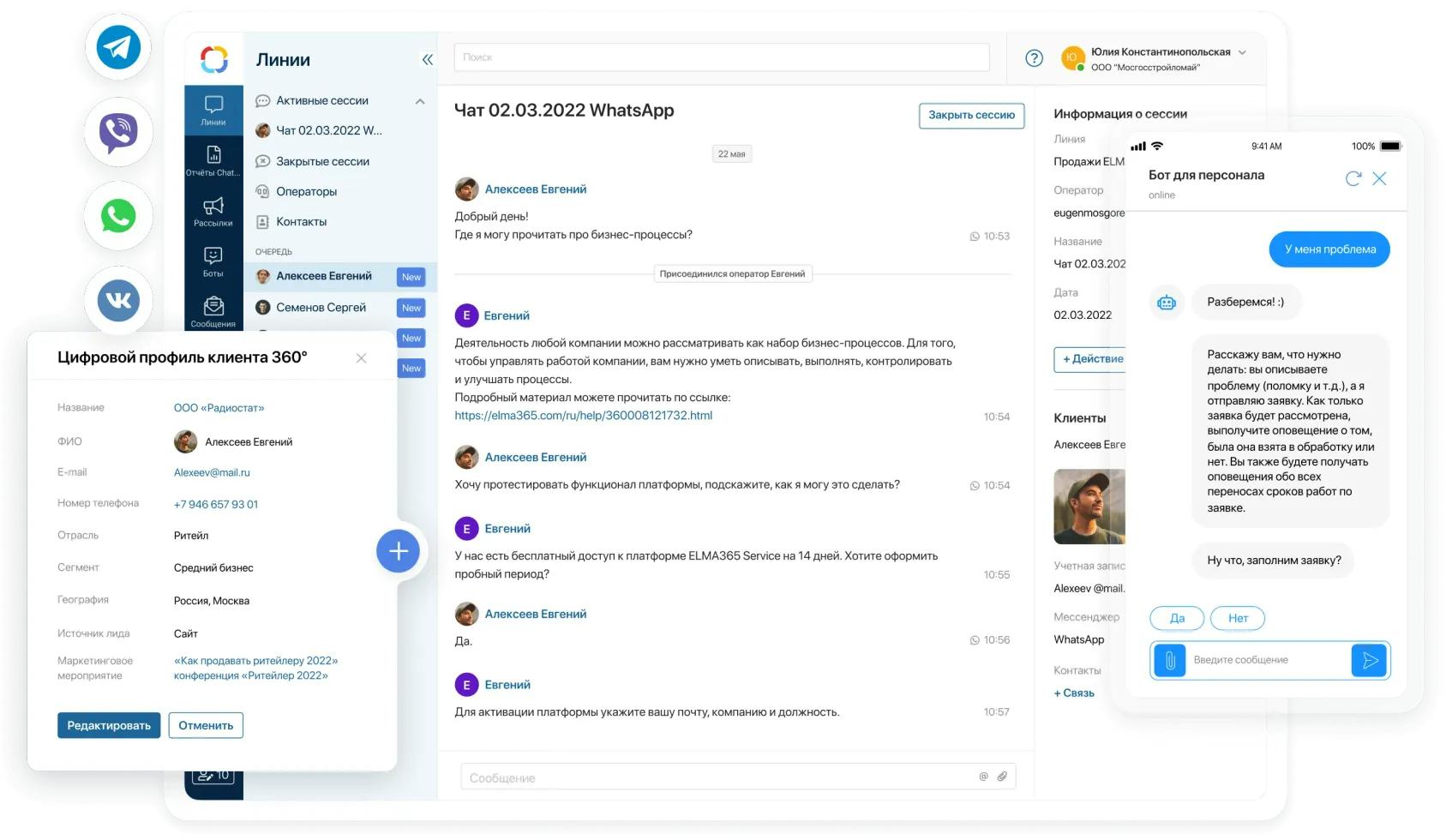Click the VK messenger icon

[118, 301]
